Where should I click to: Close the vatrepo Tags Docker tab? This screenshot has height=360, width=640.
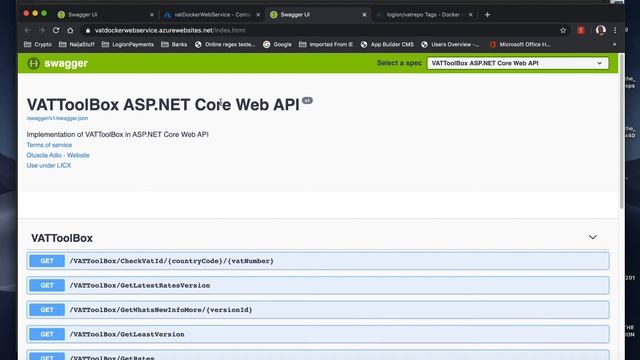[x=470, y=15]
